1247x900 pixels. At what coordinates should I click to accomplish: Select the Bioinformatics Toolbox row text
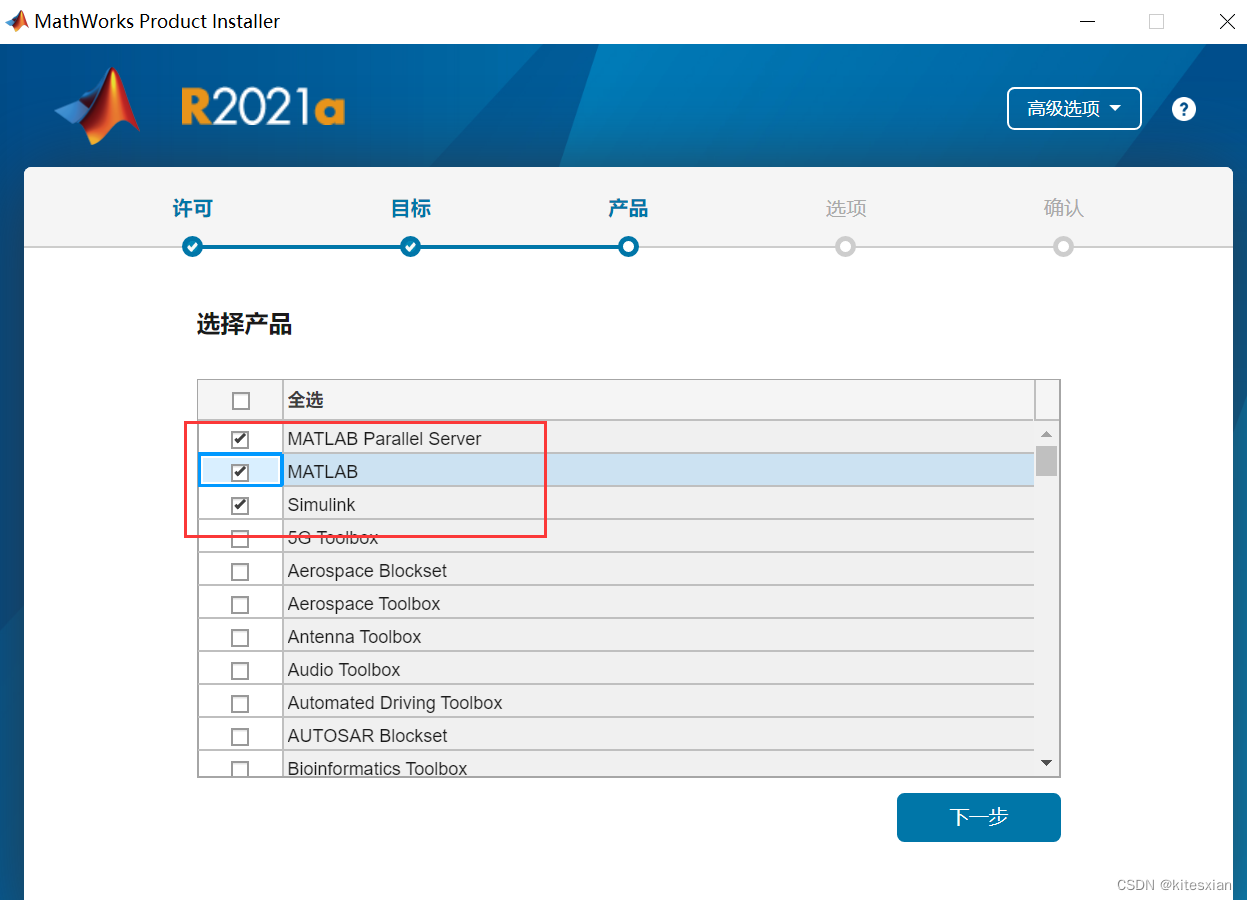(377, 768)
